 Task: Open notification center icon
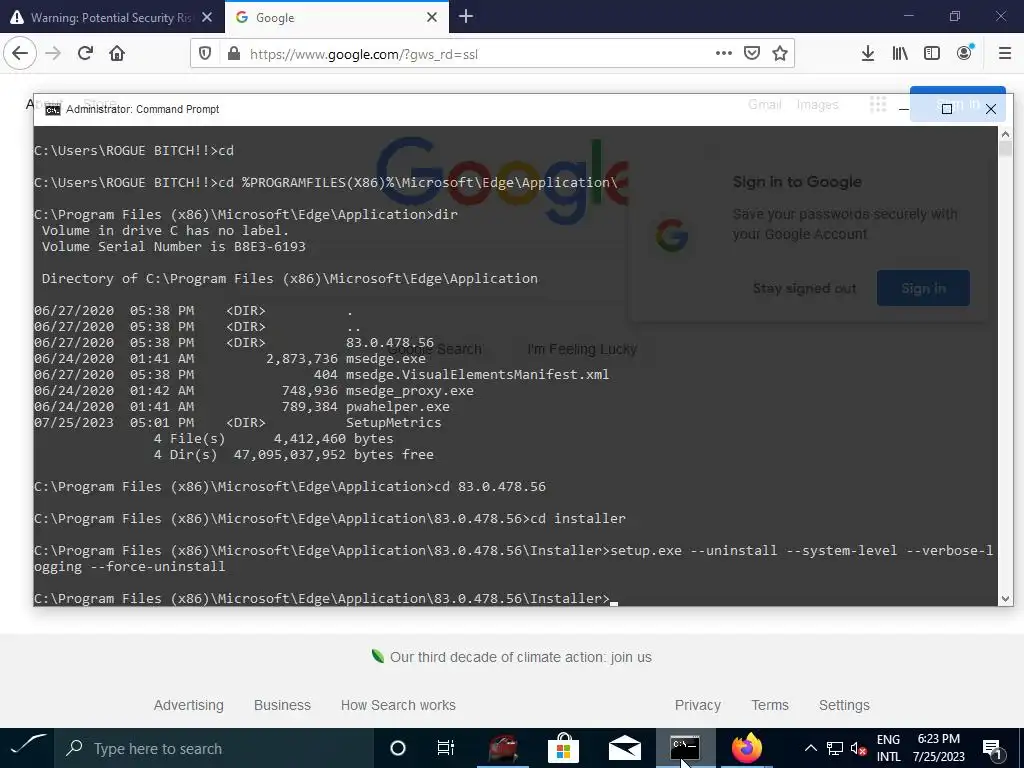993,748
